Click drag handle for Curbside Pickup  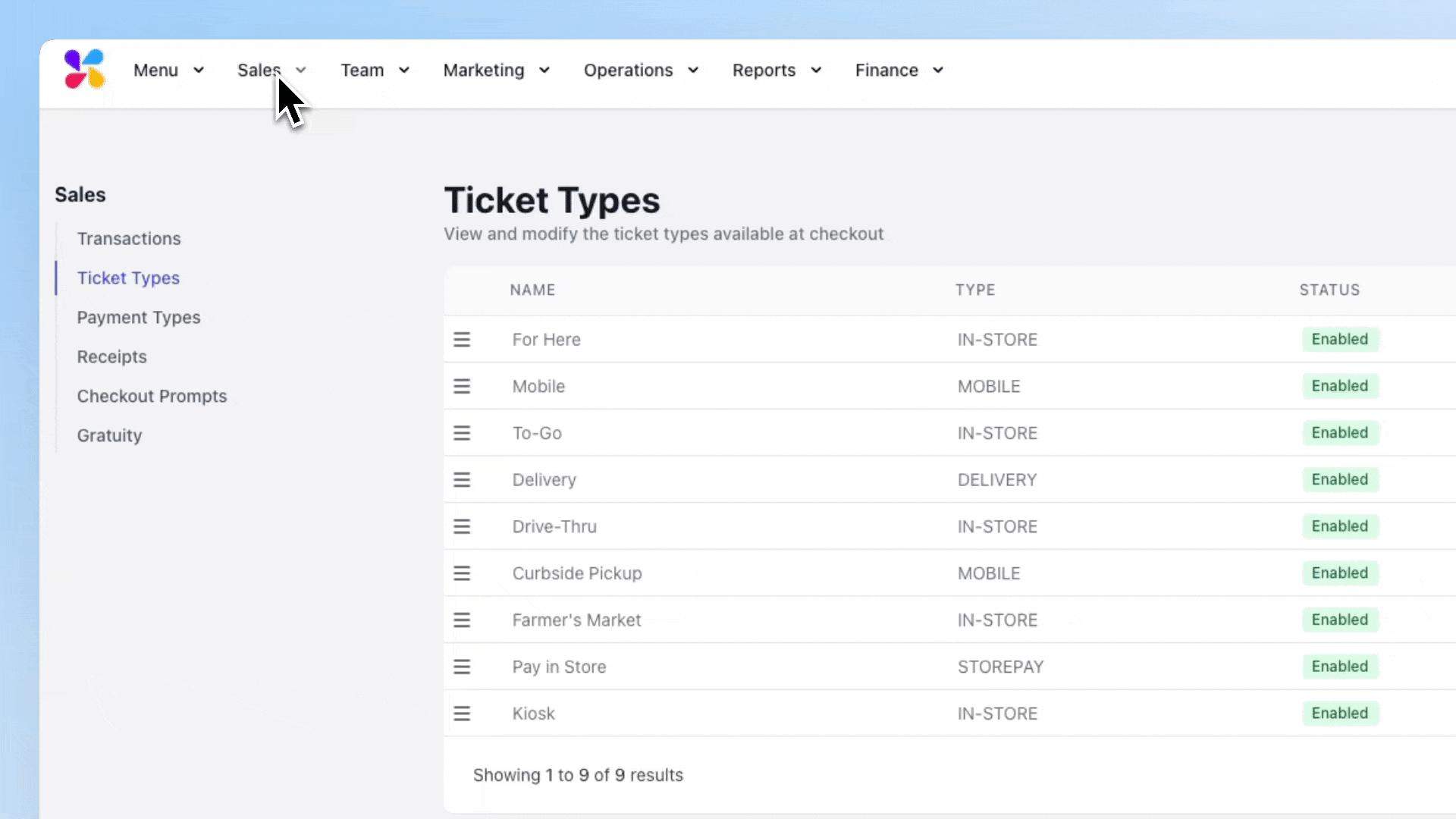462,573
